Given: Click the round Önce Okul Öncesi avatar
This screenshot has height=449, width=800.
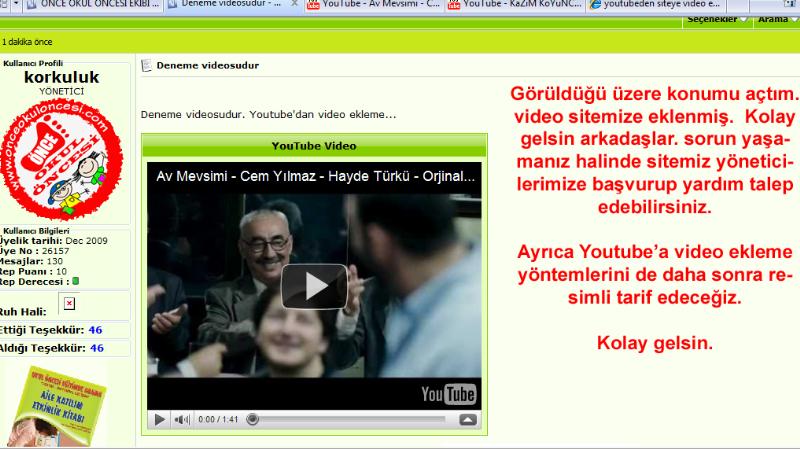Looking at the screenshot, I should point(62,159).
